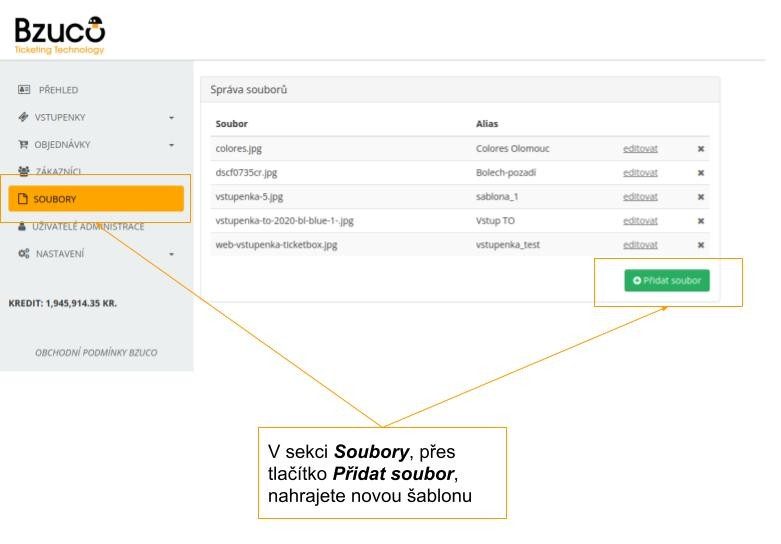Click the Nastavení gears icon
Viewport: 781px width, 544px height.
tap(25, 254)
